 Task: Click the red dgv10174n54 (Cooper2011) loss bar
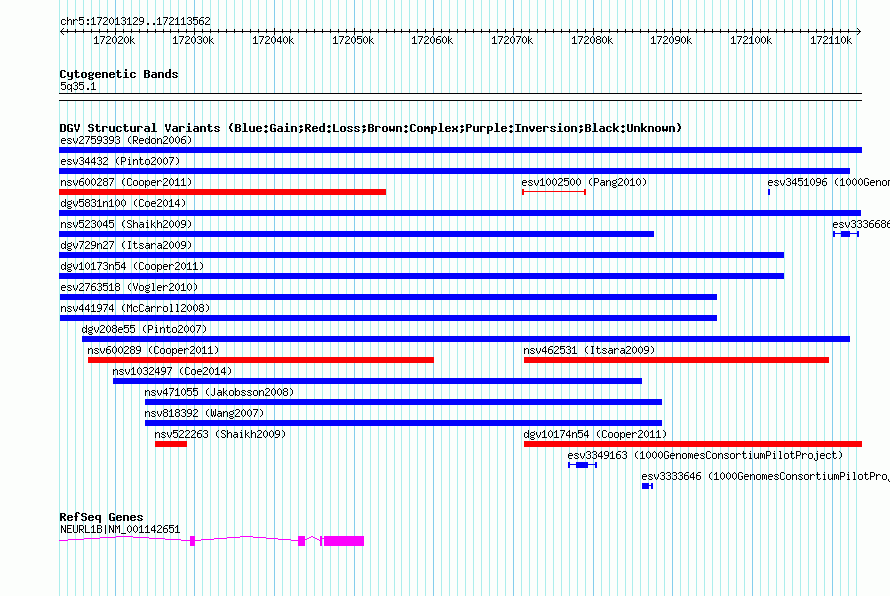click(x=692, y=444)
